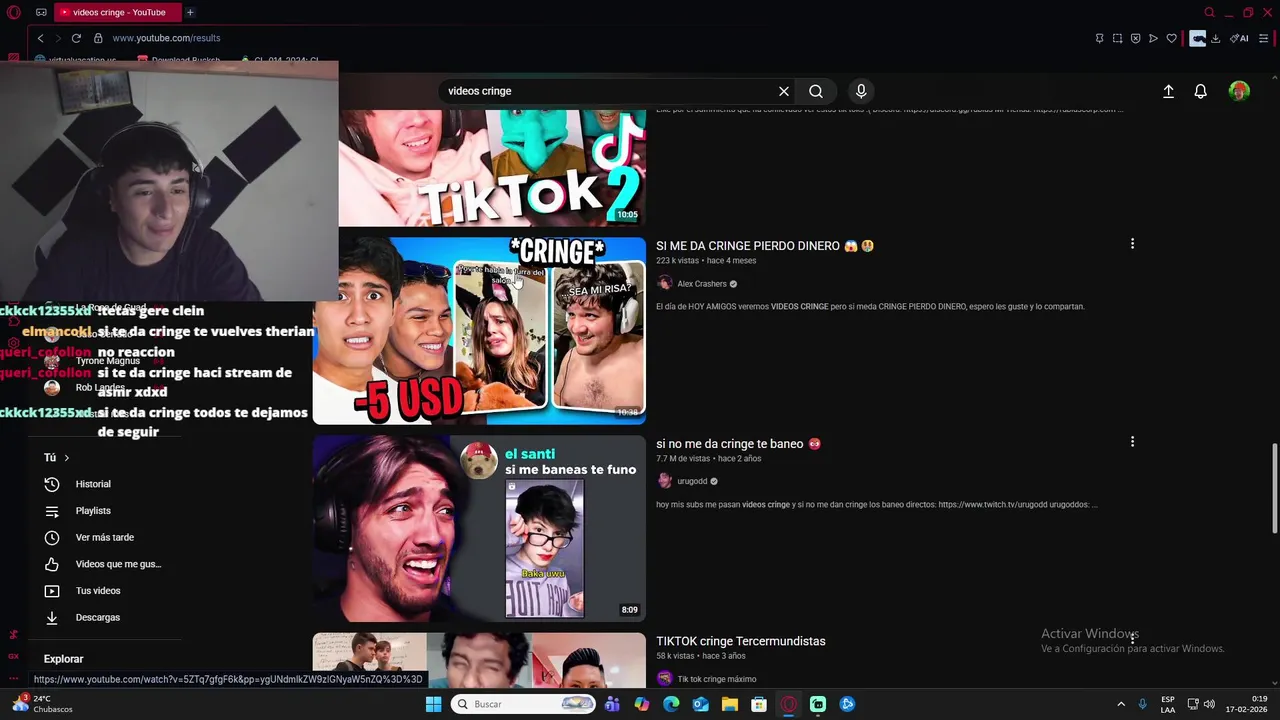The image size is (1280, 720).
Task: Open 'Videos que me gus...' liked videos
Action: pyautogui.click(x=118, y=564)
